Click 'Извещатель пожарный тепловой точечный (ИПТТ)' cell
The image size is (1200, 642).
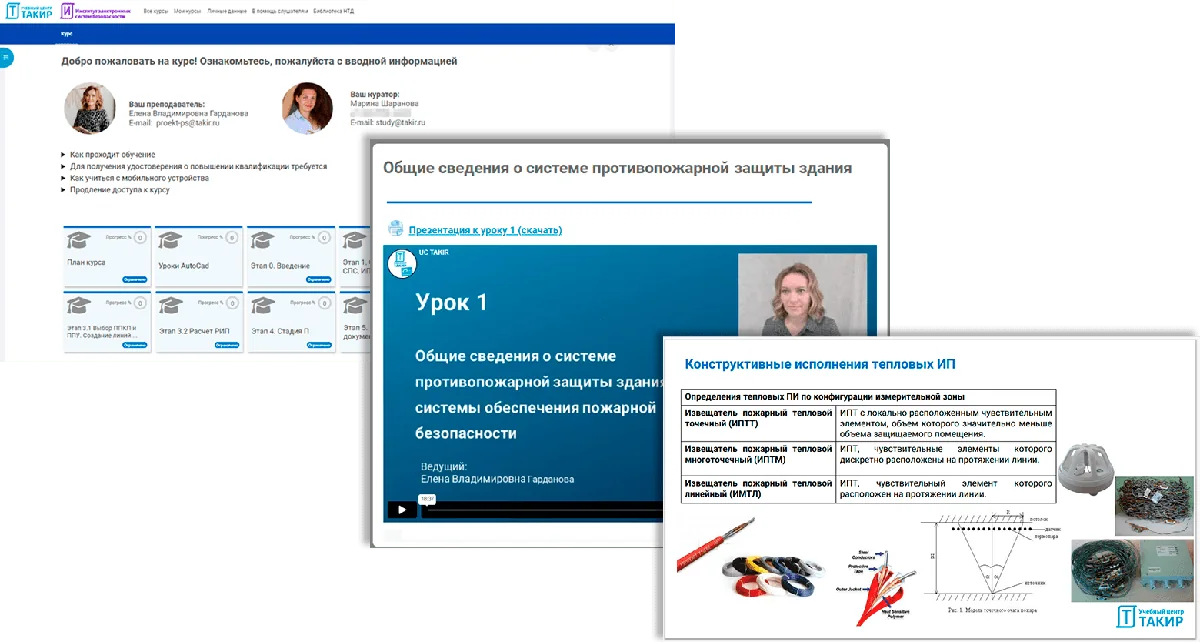click(759, 423)
